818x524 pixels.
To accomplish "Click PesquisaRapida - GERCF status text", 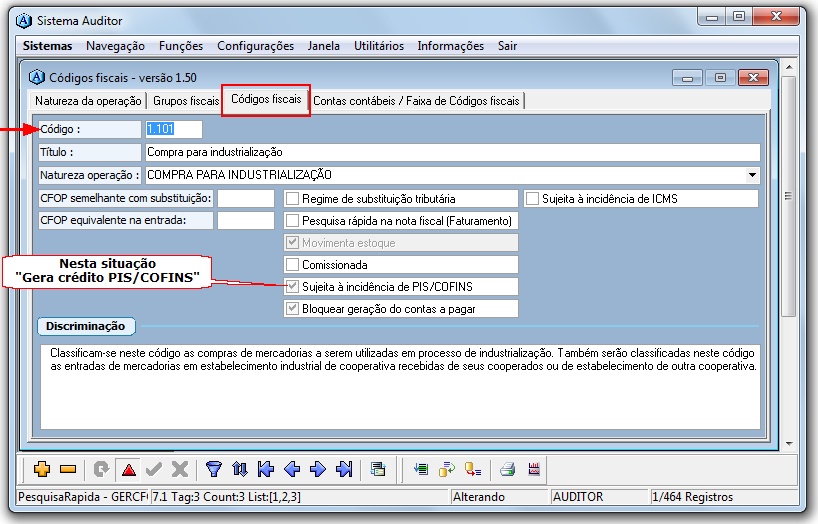I will click(x=83, y=497).
